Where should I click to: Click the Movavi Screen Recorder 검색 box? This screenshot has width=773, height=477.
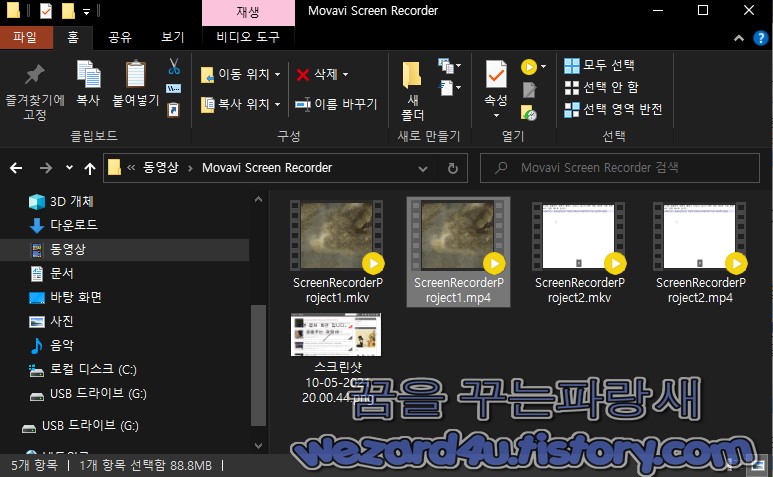(620, 168)
